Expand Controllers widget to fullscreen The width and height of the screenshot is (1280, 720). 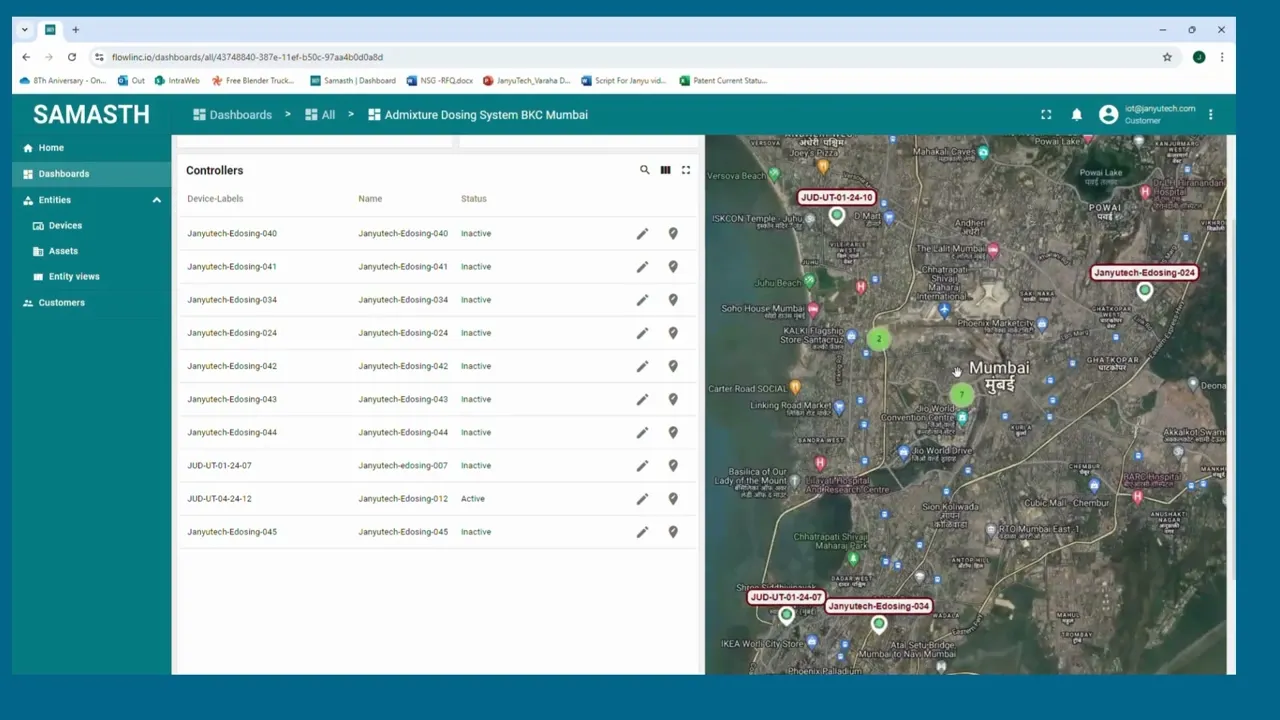coord(686,170)
